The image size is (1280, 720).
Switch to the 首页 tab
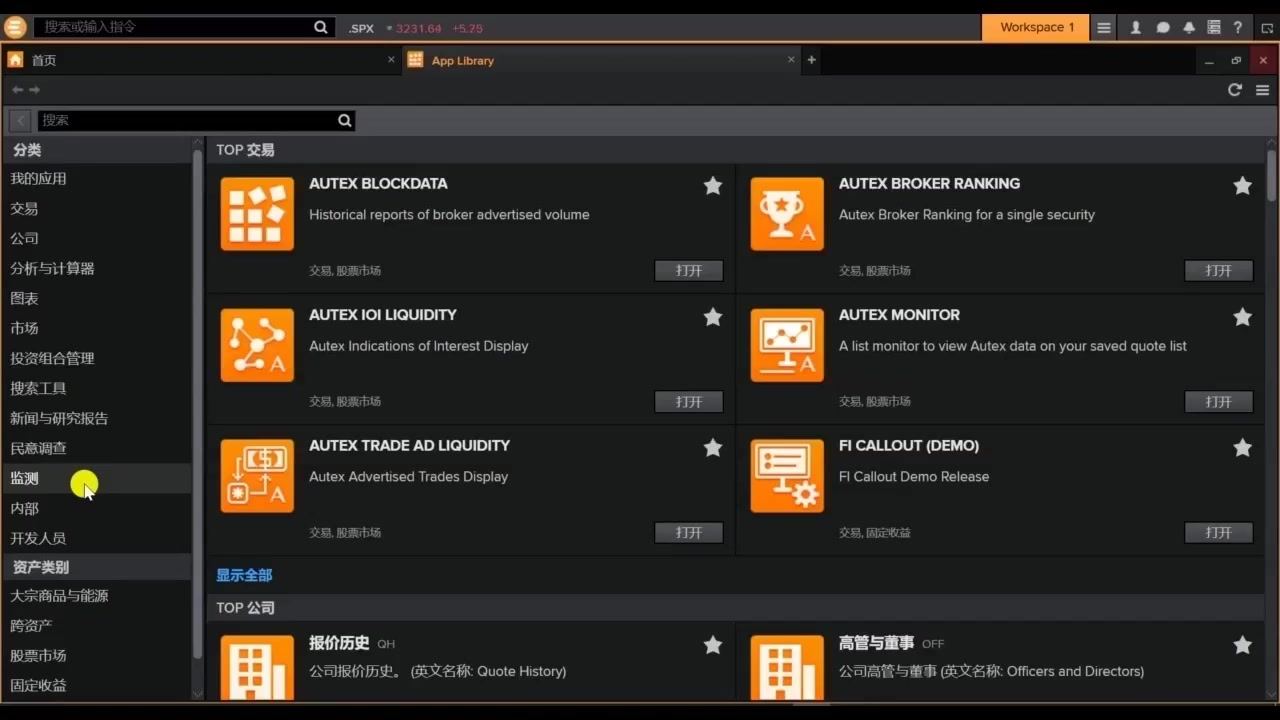pyautogui.click(x=200, y=60)
